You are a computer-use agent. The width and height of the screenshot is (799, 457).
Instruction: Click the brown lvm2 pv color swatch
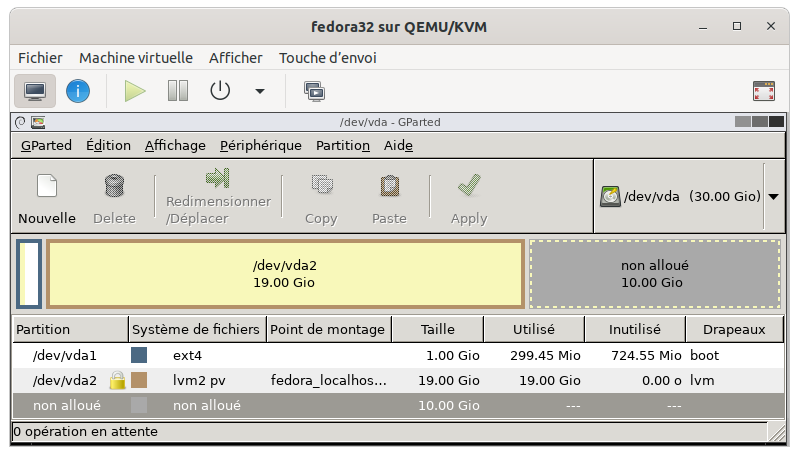click(x=139, y=380)
